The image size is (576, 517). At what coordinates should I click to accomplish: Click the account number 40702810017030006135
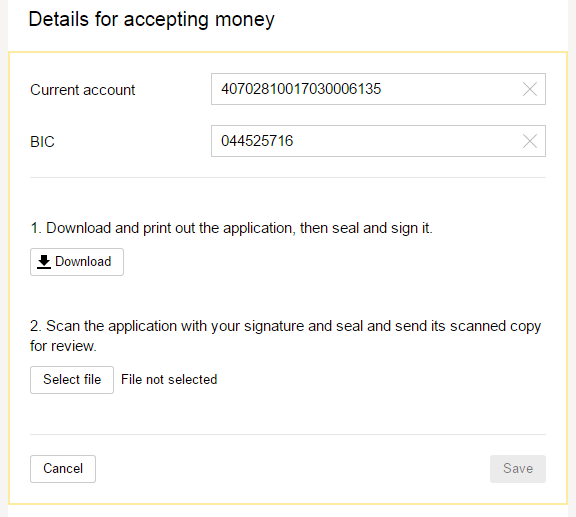tap(301, 89)
